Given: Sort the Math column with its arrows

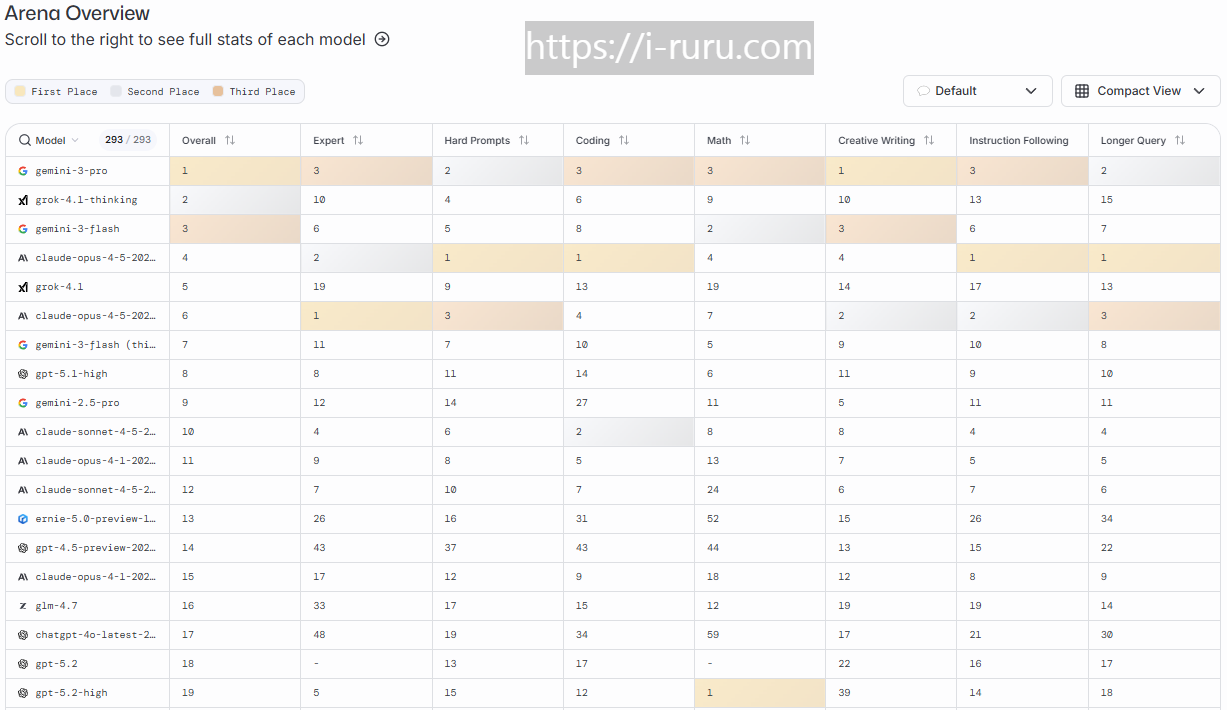Looking at the screenshot, I should tap(745, 140).
